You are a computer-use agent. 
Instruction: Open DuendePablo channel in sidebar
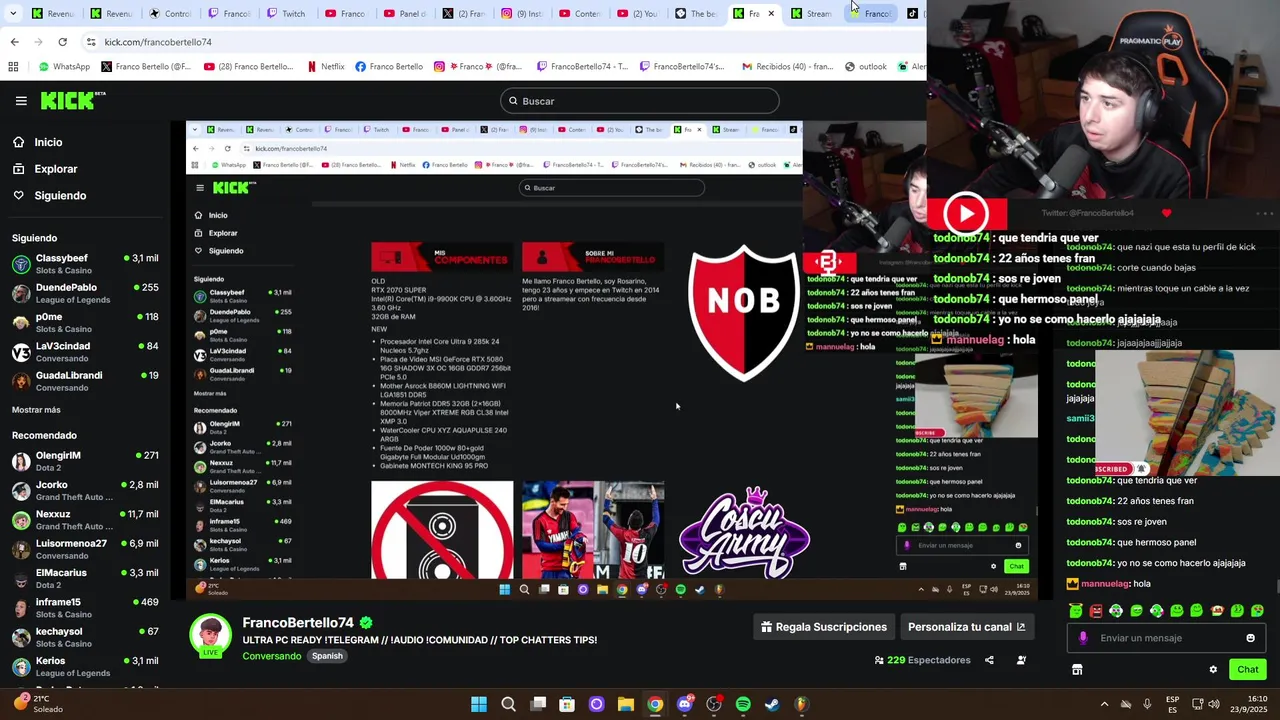[x=85, y=293]
